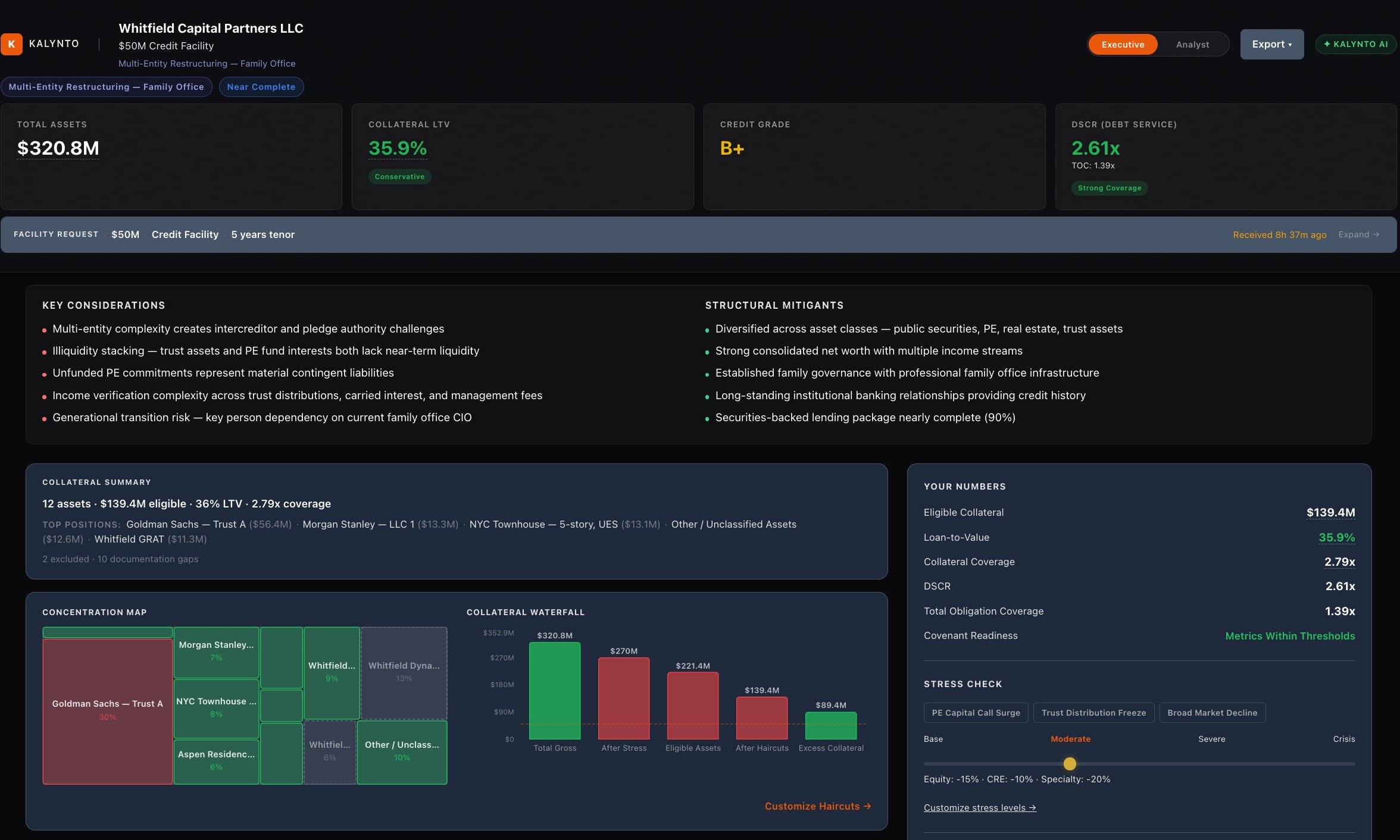Open the Total Assets $320.8M value
The height and width of the screenshot is (840, 1400).
[58, 148]
